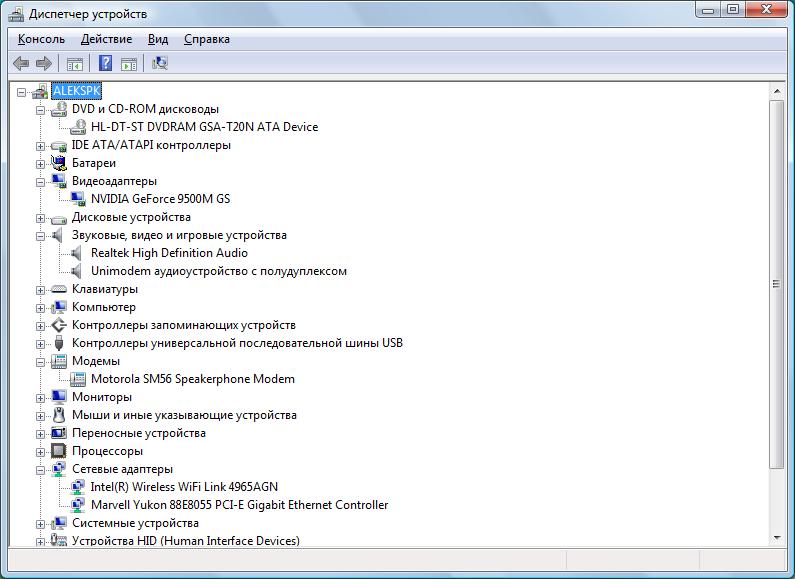Click the Intel Wireless WiFi Link adapter icon
This screenshot has width=795, height=579.
[x=78, y=487]
